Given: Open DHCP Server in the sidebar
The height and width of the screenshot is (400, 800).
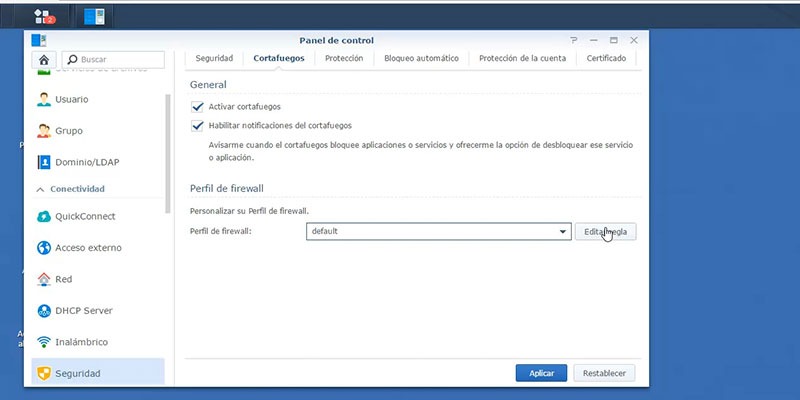Looking at the screenshot, I should point(98,311).
